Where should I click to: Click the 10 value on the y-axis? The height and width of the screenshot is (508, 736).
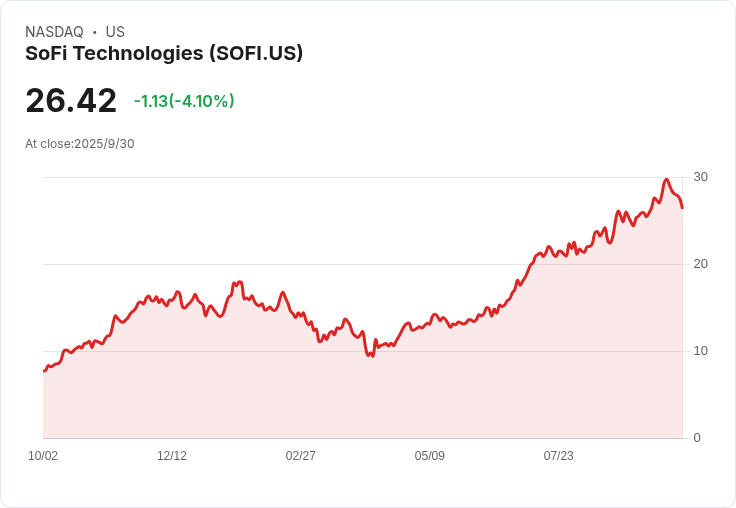coord(700,351)
